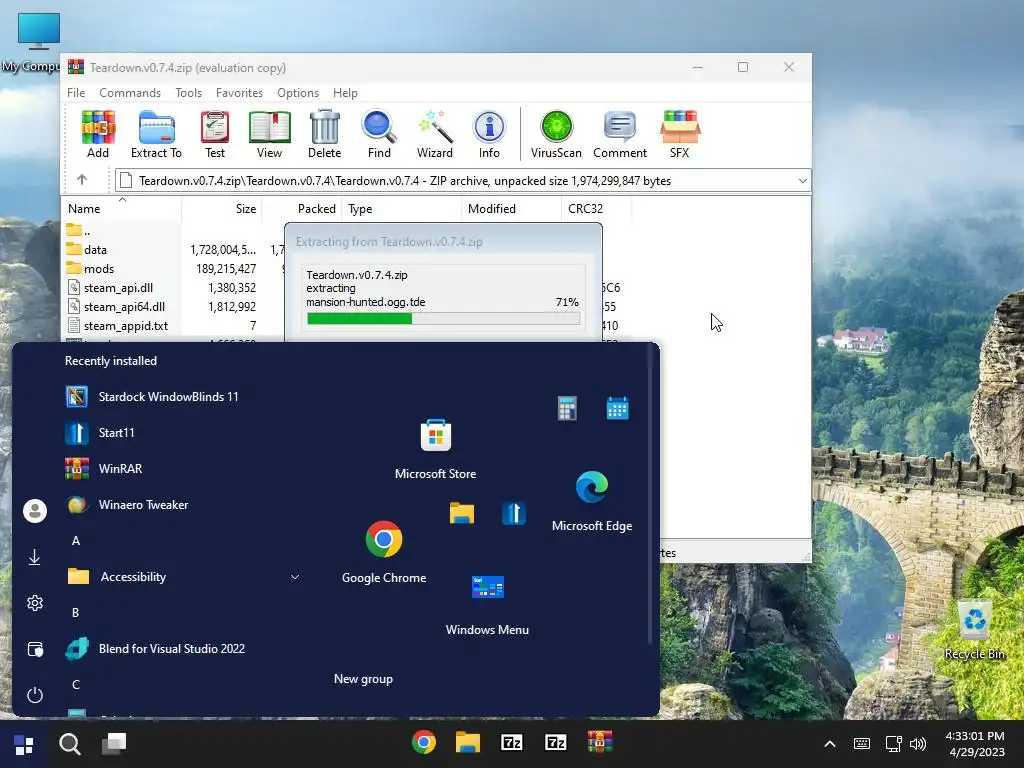
Task: Open taskbar Search
Action: [x=69, y=744]
